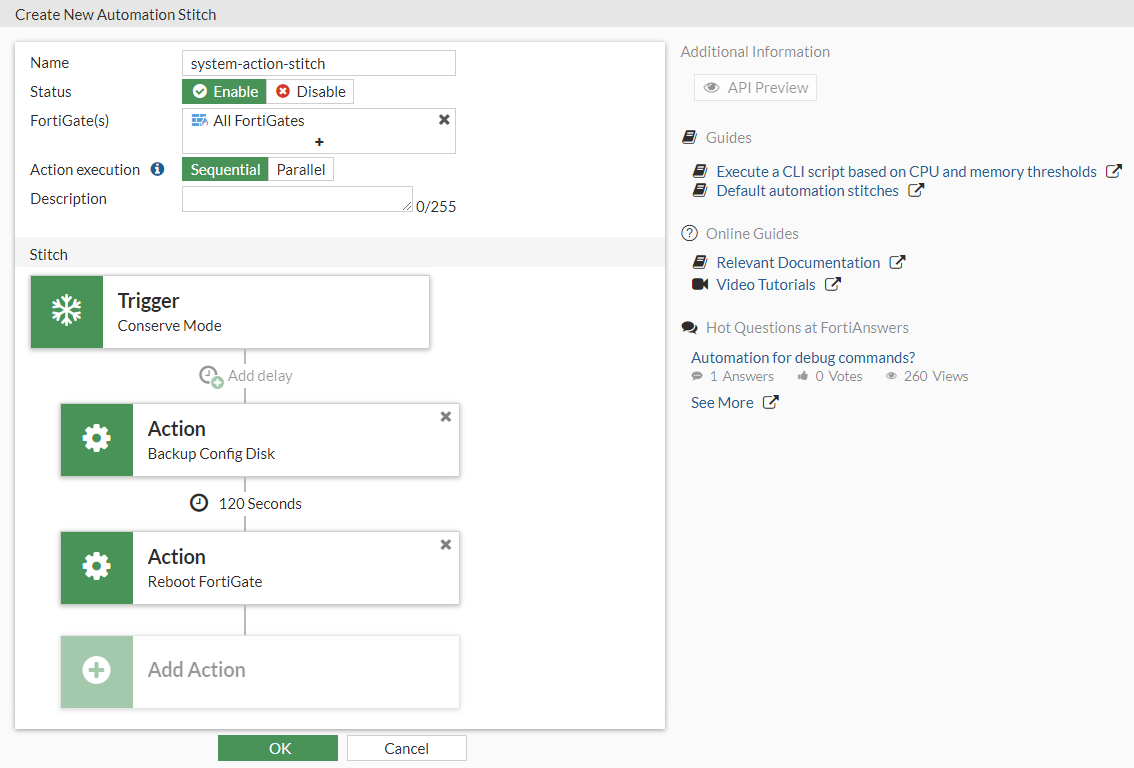
Task: Click the Reboot FortiGate gear icon
Action: [97, 568]
